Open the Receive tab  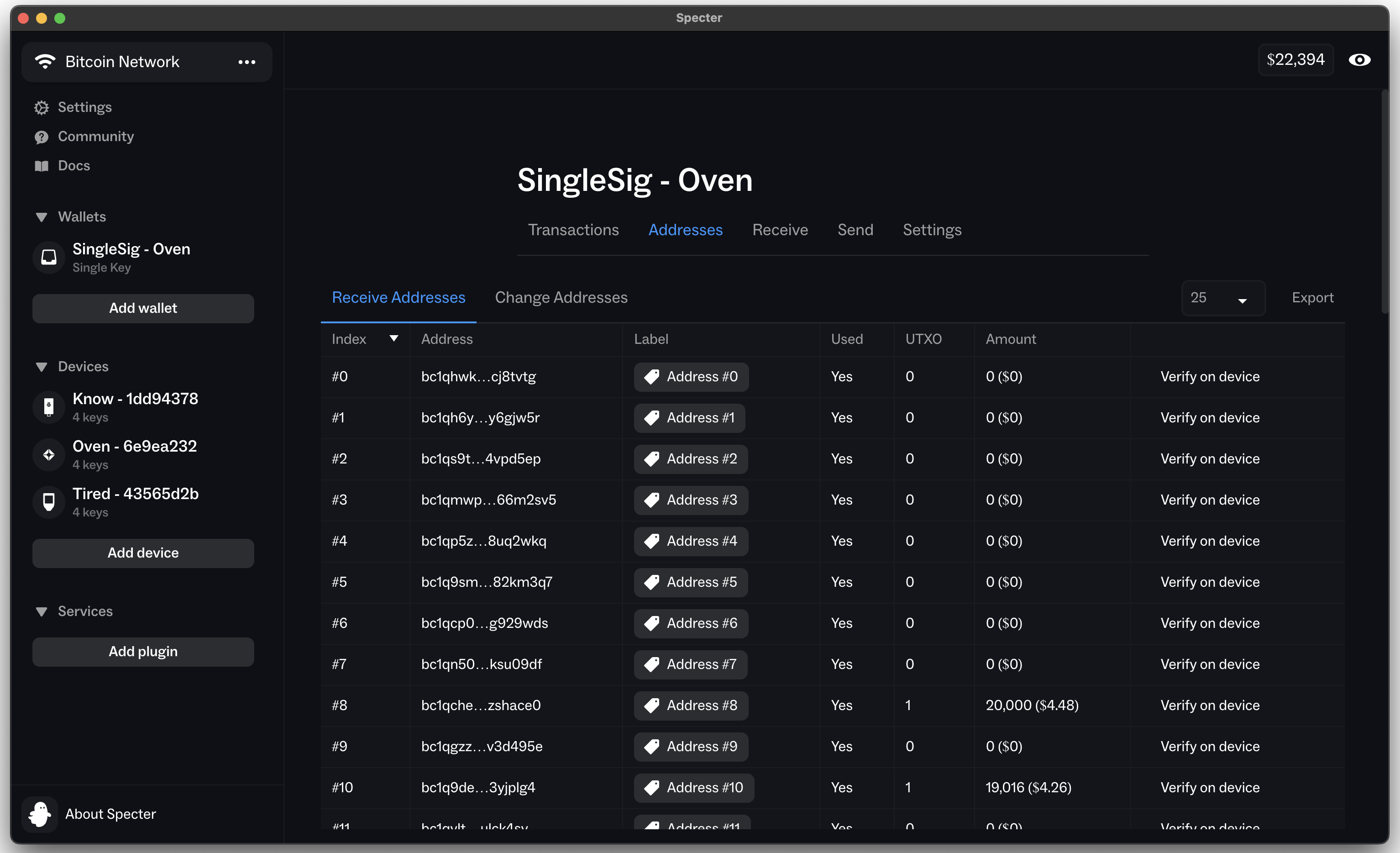[780, 230]
